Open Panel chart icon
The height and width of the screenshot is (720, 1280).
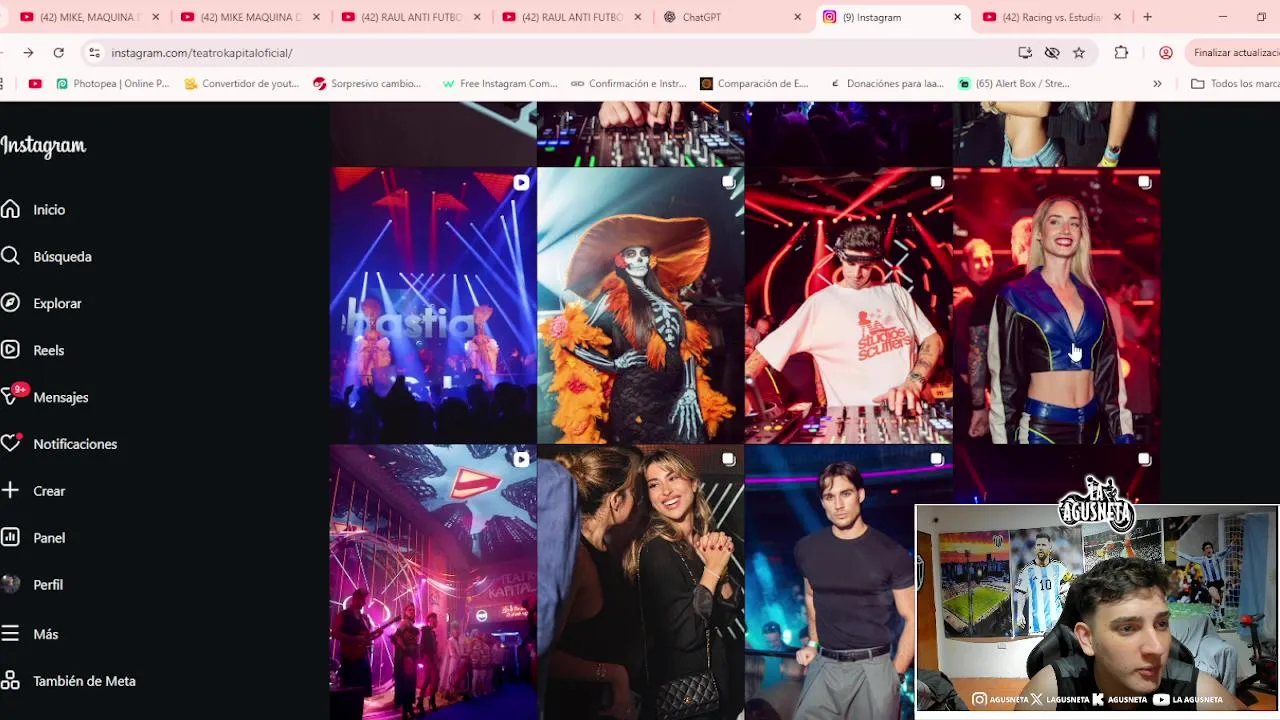(10, 537)
